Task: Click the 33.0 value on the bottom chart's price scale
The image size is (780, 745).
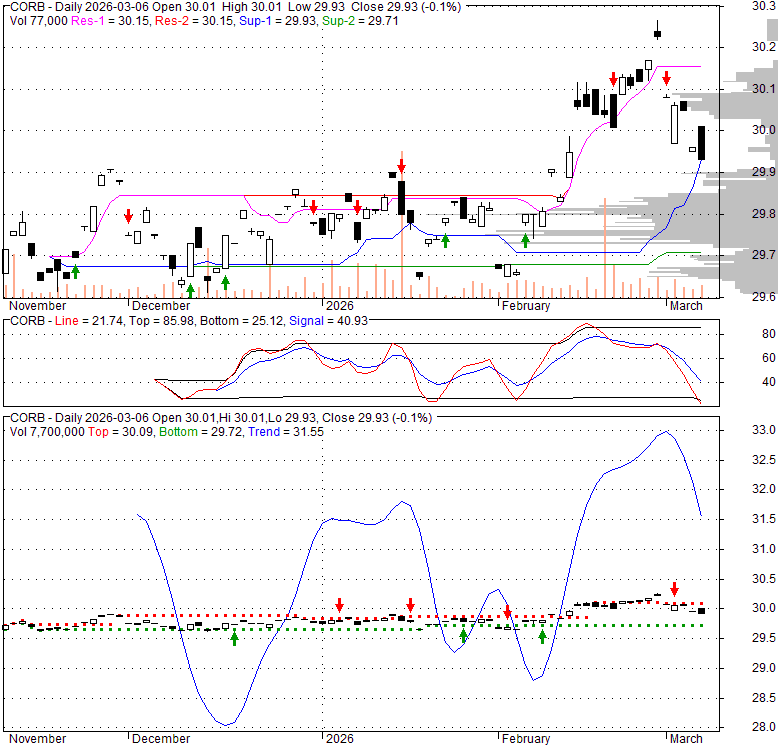Action: tap(763, 430)
